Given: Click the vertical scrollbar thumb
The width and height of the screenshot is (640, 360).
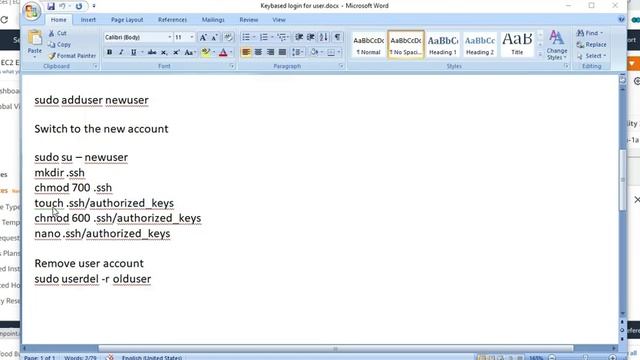Looking at the screenshot, I should pos(622,180).
